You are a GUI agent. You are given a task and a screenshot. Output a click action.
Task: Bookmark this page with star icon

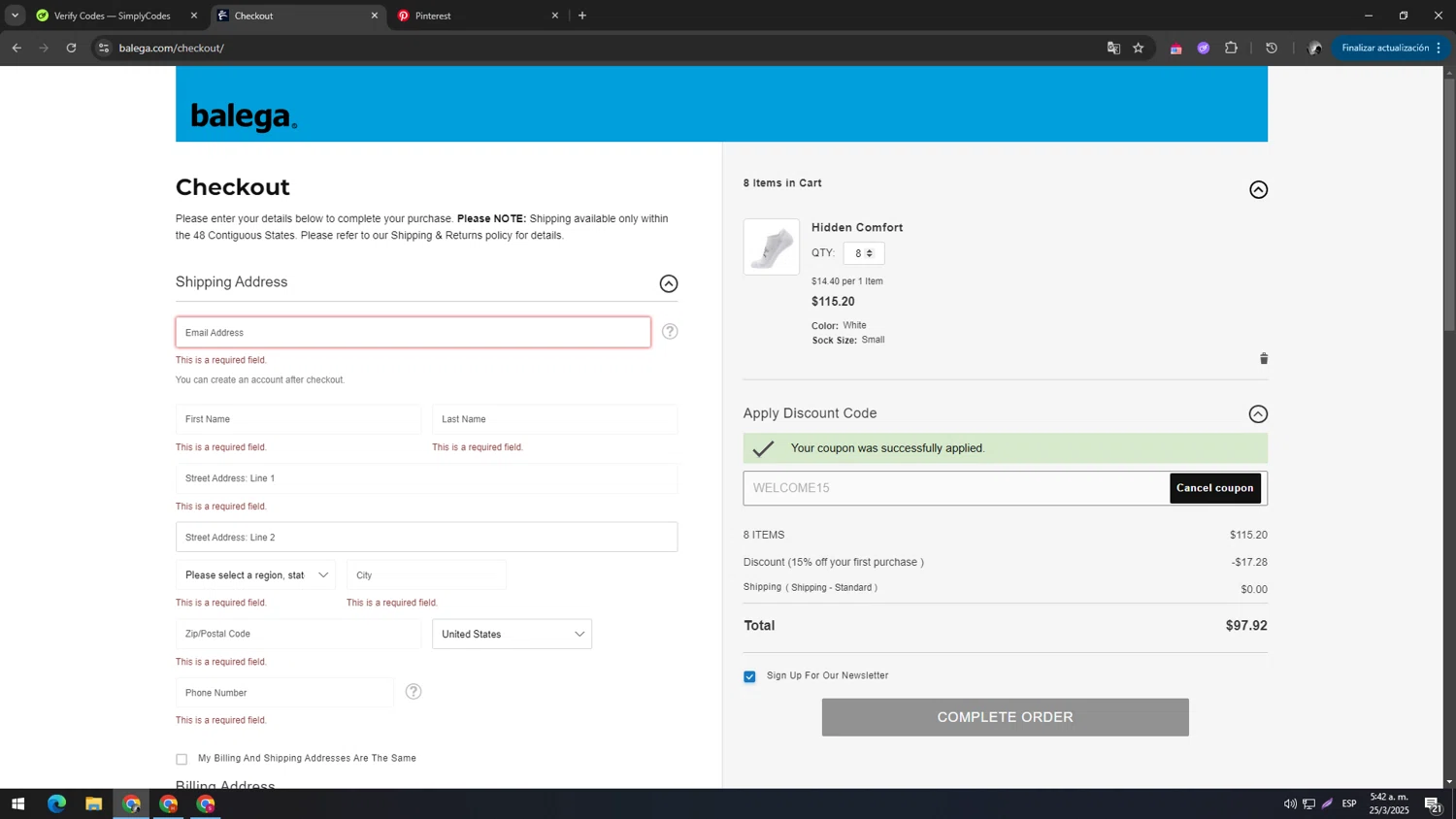click(1139, 48)
